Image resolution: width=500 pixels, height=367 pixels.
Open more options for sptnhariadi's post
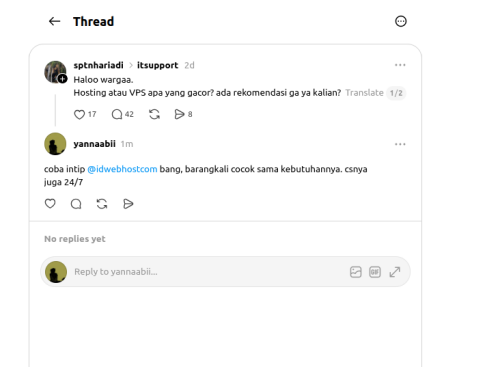[x=400, y=65]
